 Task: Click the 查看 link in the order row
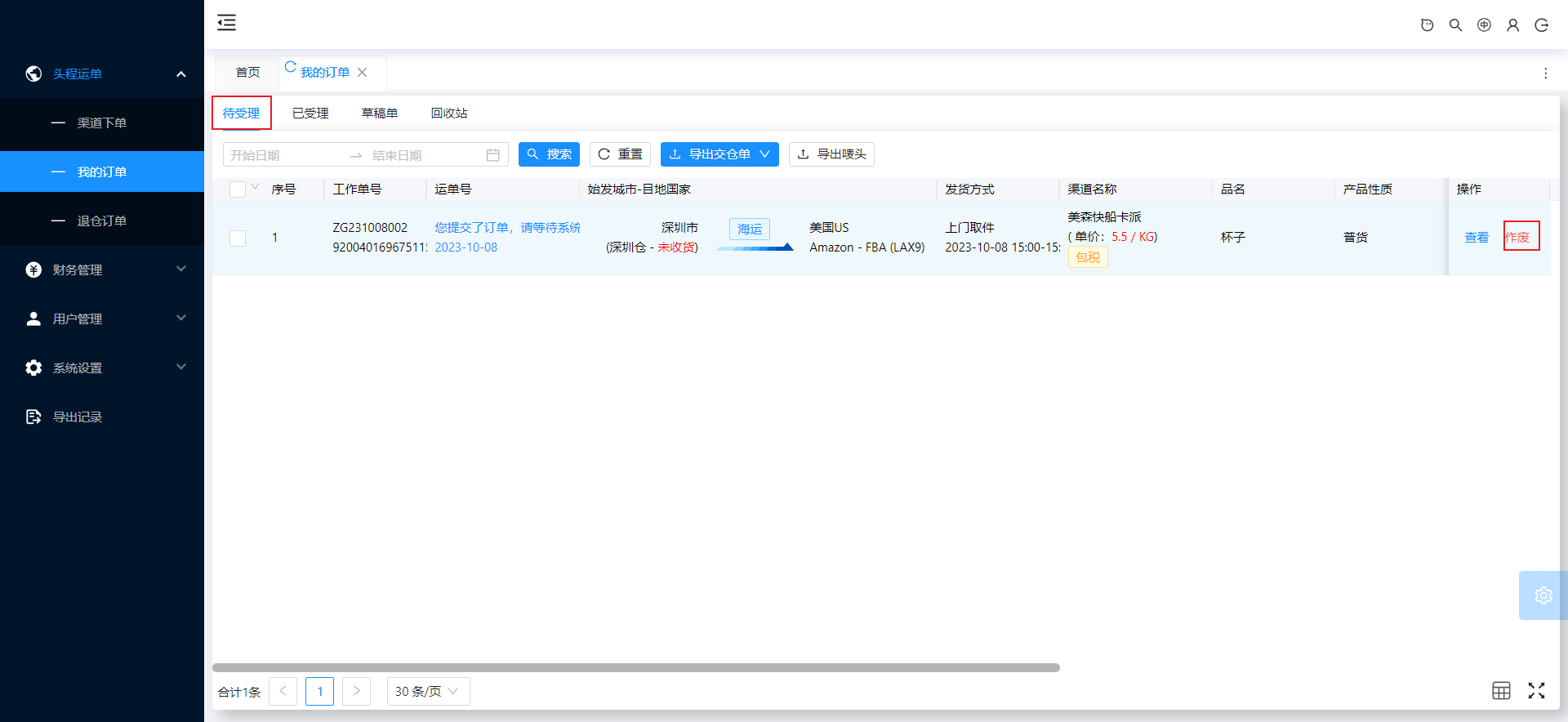[1477, 238]
